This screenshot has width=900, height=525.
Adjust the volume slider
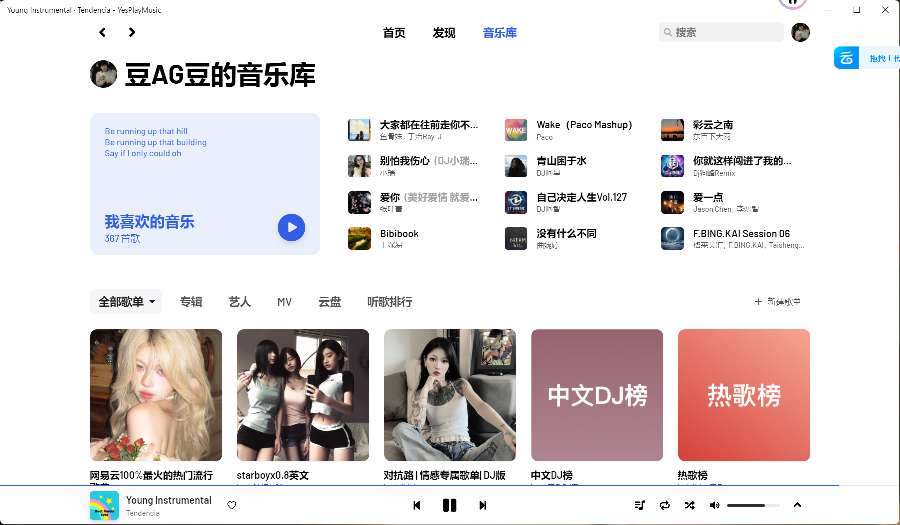click(752, 506)
